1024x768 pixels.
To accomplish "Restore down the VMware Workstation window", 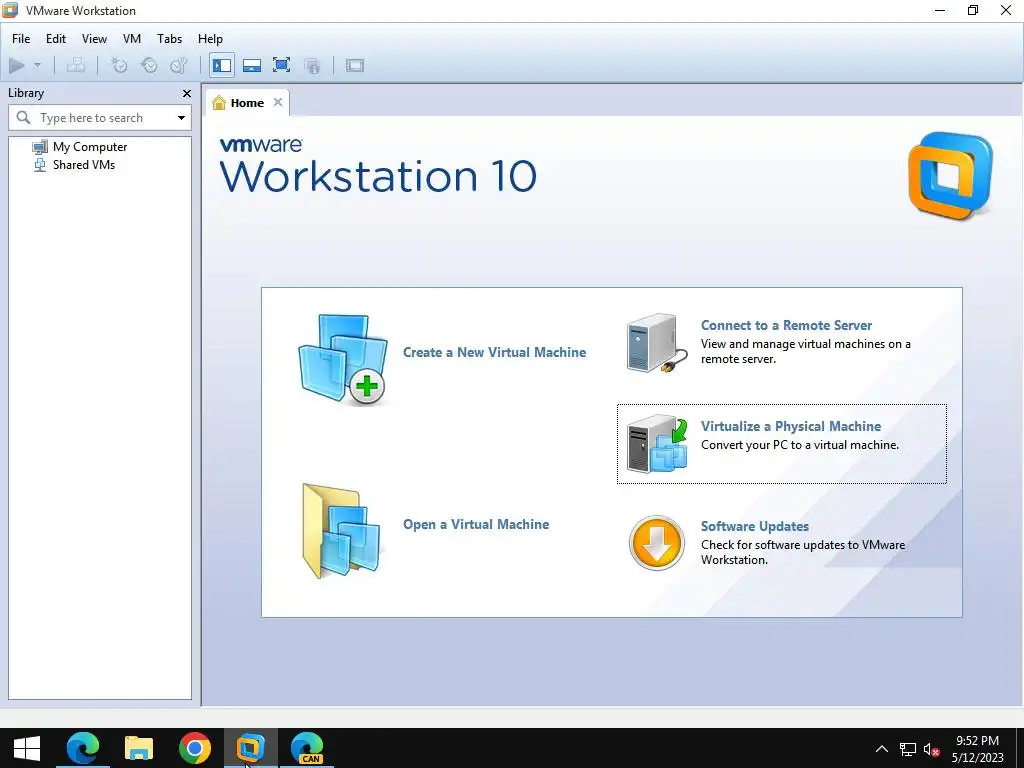I will [x=973, y=10].
